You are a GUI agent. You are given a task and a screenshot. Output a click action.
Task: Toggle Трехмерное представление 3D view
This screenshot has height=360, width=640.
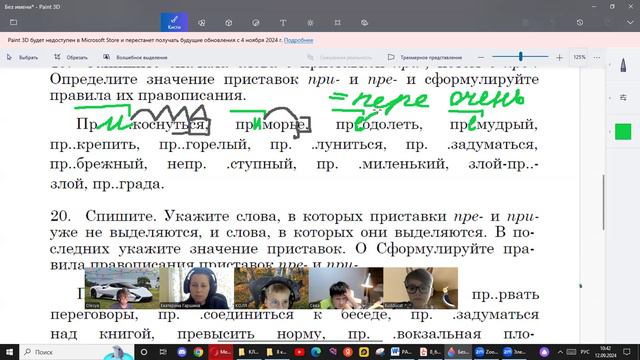[x=425, y=58]
